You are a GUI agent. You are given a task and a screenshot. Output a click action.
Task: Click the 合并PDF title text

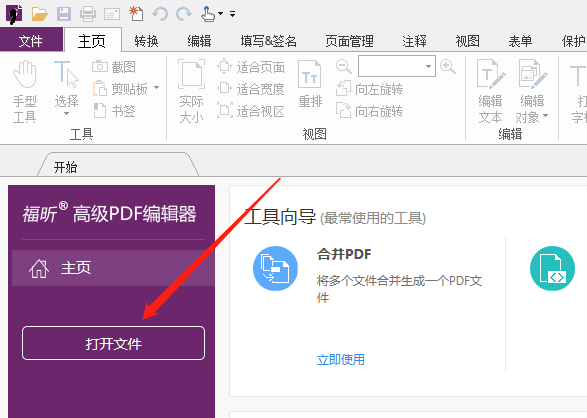click(x=344, y=254)
